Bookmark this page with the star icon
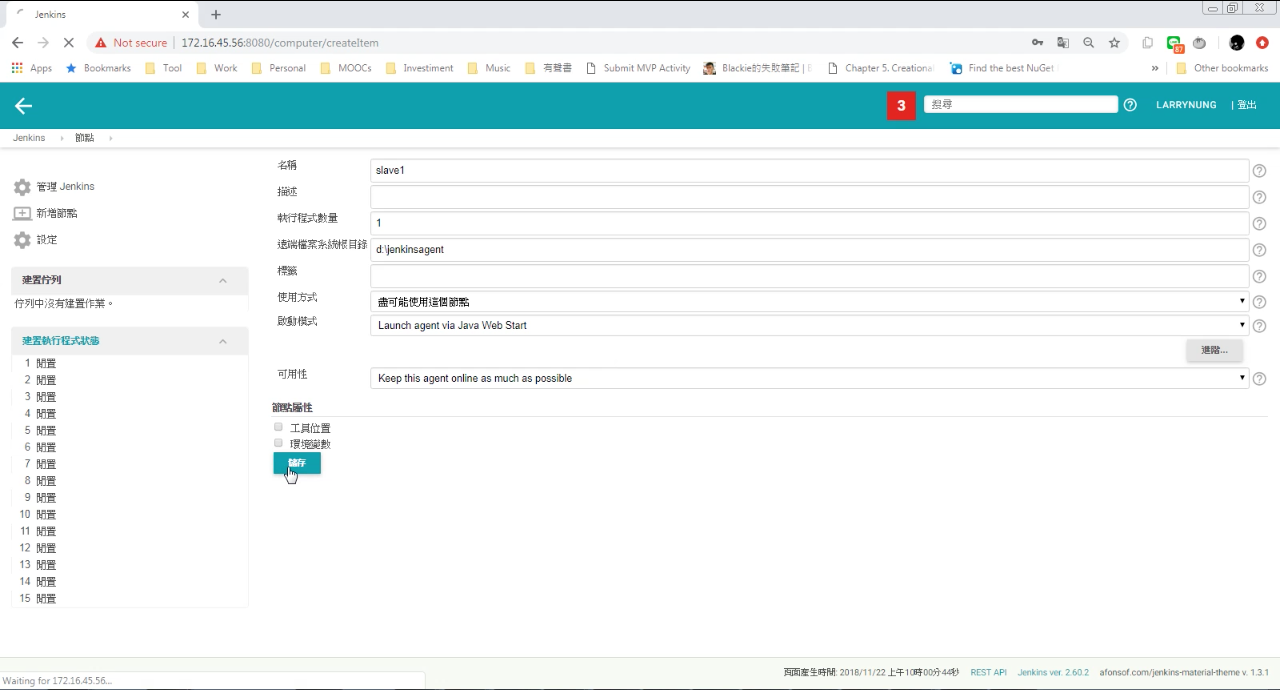The width and height of the screenshot is (1280, 690). coord(1114,43)
